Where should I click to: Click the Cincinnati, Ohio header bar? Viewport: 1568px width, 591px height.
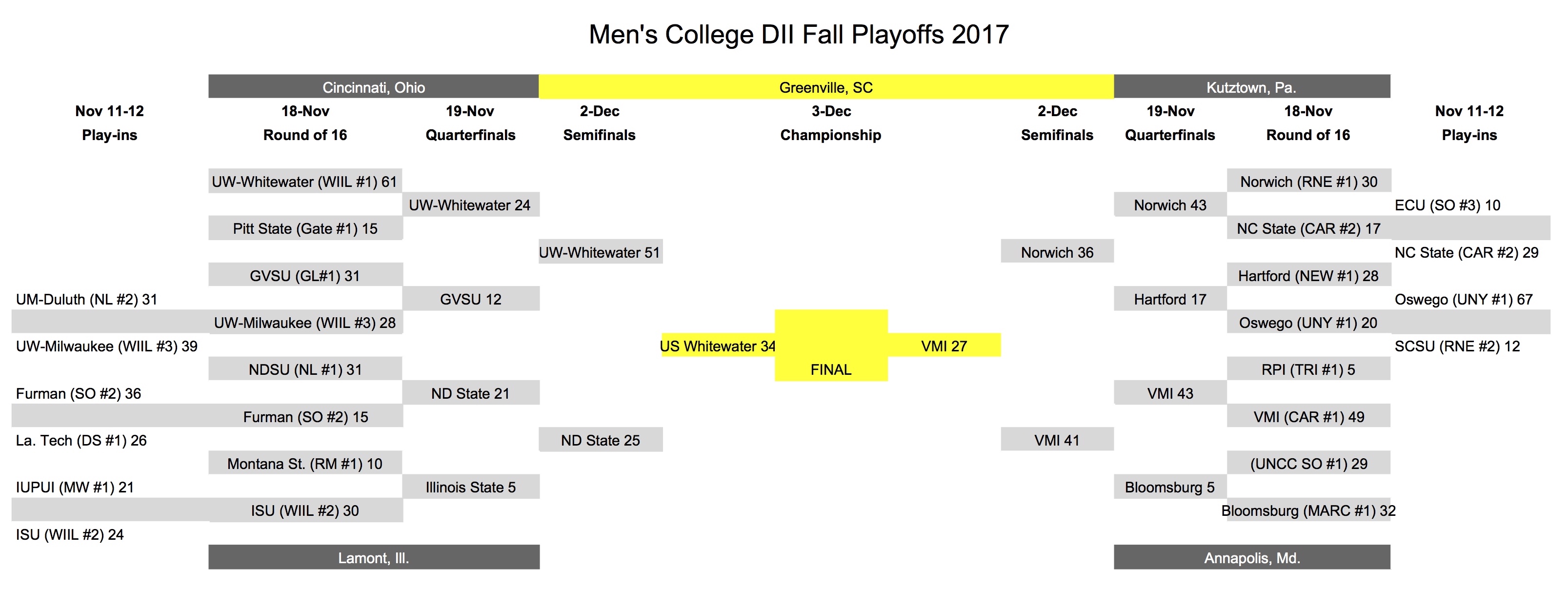(373, 86)
